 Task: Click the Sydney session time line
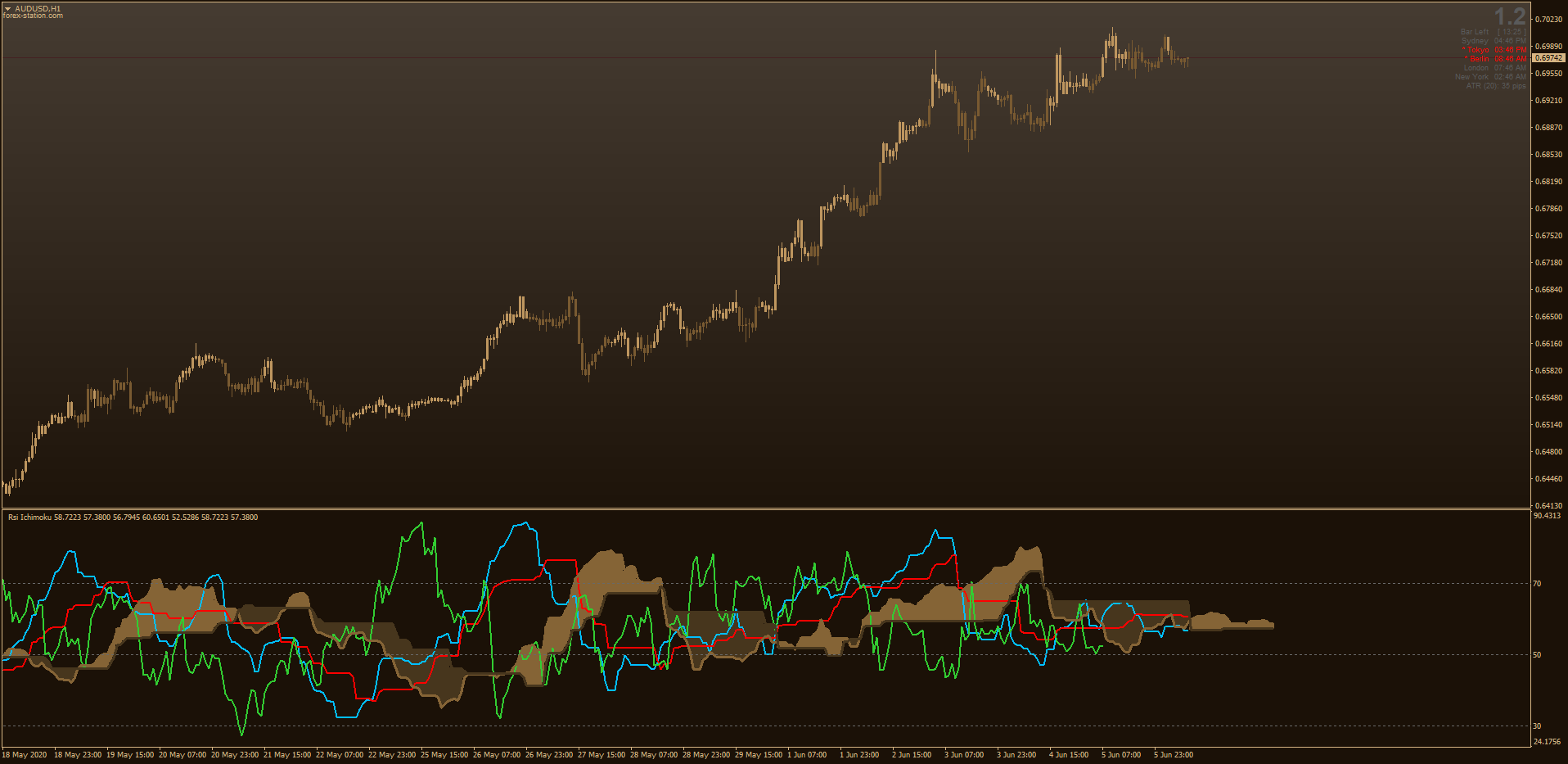pyautogui.click(x=1494, y=41)
